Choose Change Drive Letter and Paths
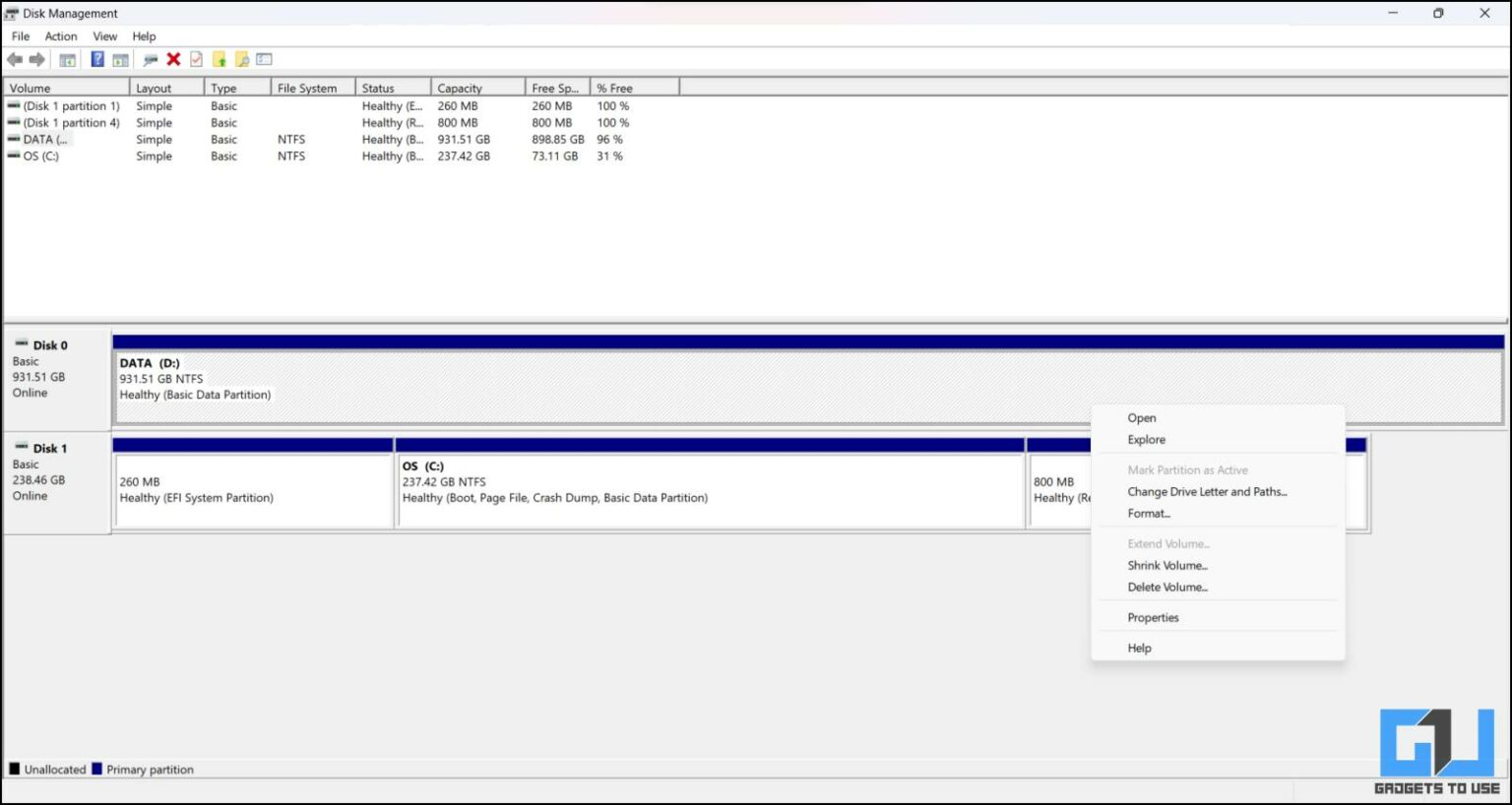The image size is (1512, 805). pos(1207,491)
